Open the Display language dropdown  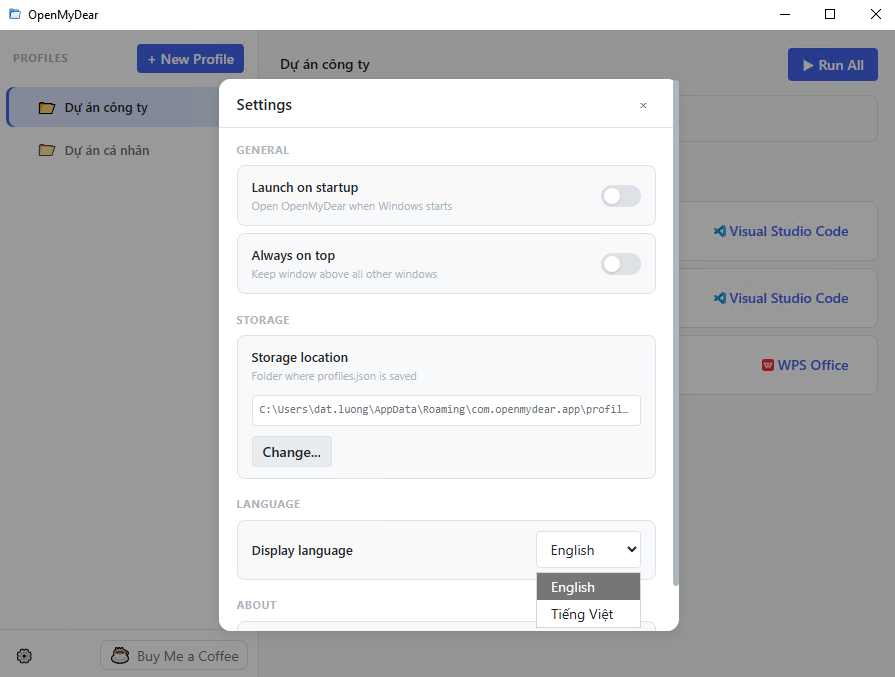[x=588, y=550]
